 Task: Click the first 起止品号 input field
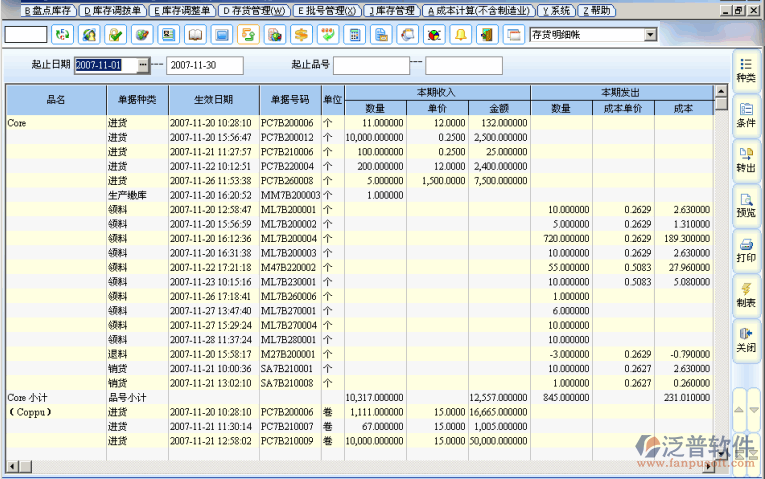371,65
